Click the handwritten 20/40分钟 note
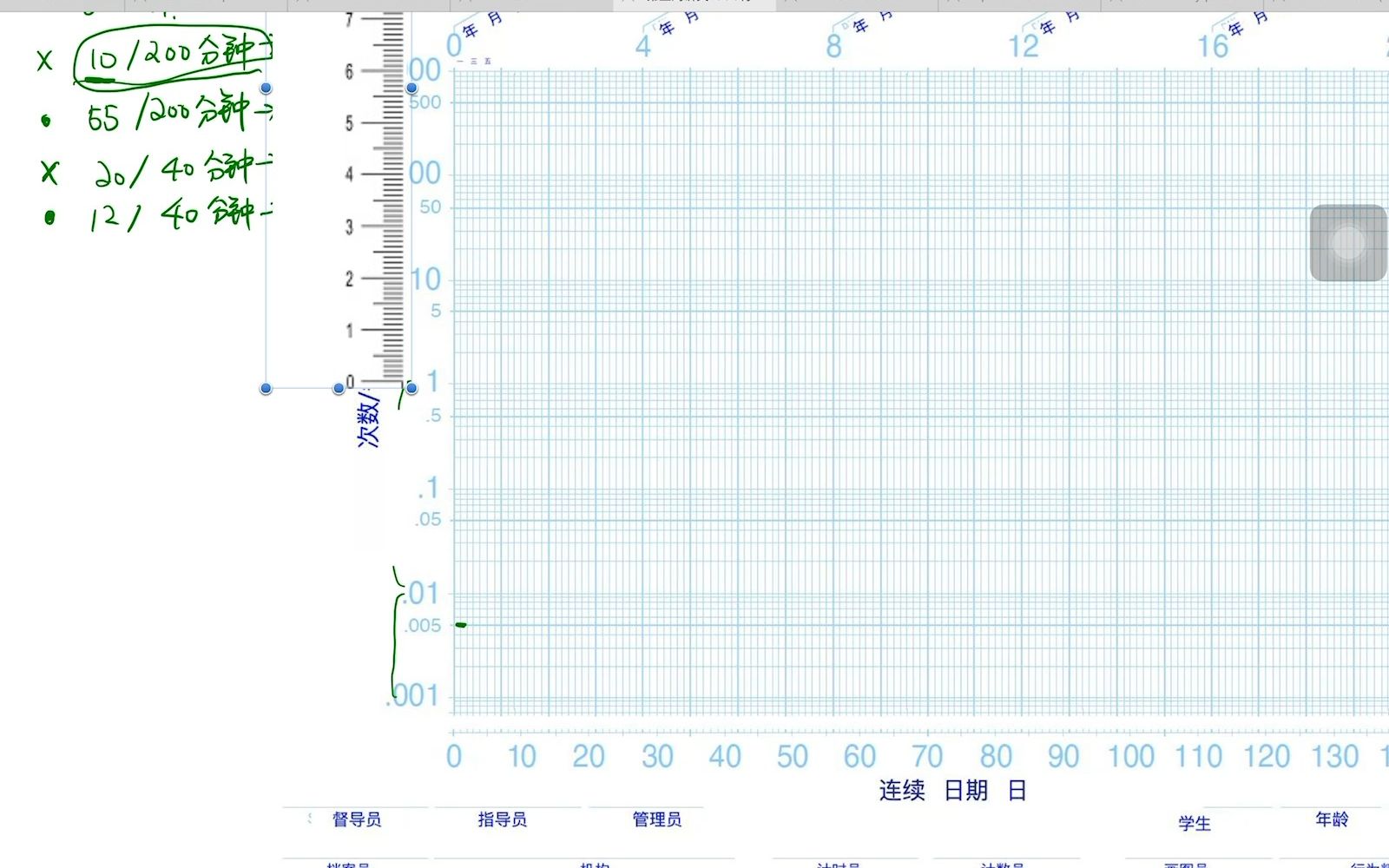Screen dimensions: 1389x868 (x=182, y=169)
